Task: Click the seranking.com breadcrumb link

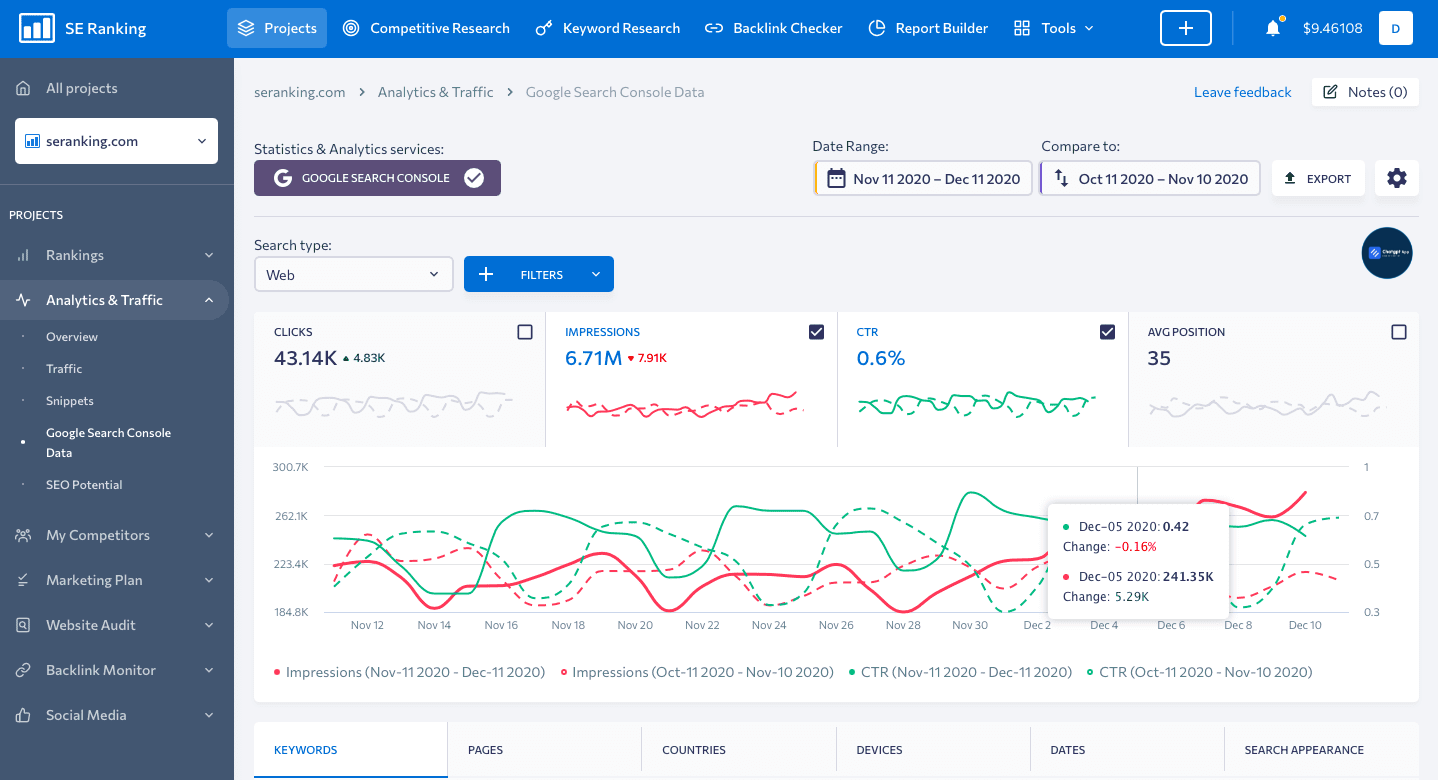Action: 300,92
